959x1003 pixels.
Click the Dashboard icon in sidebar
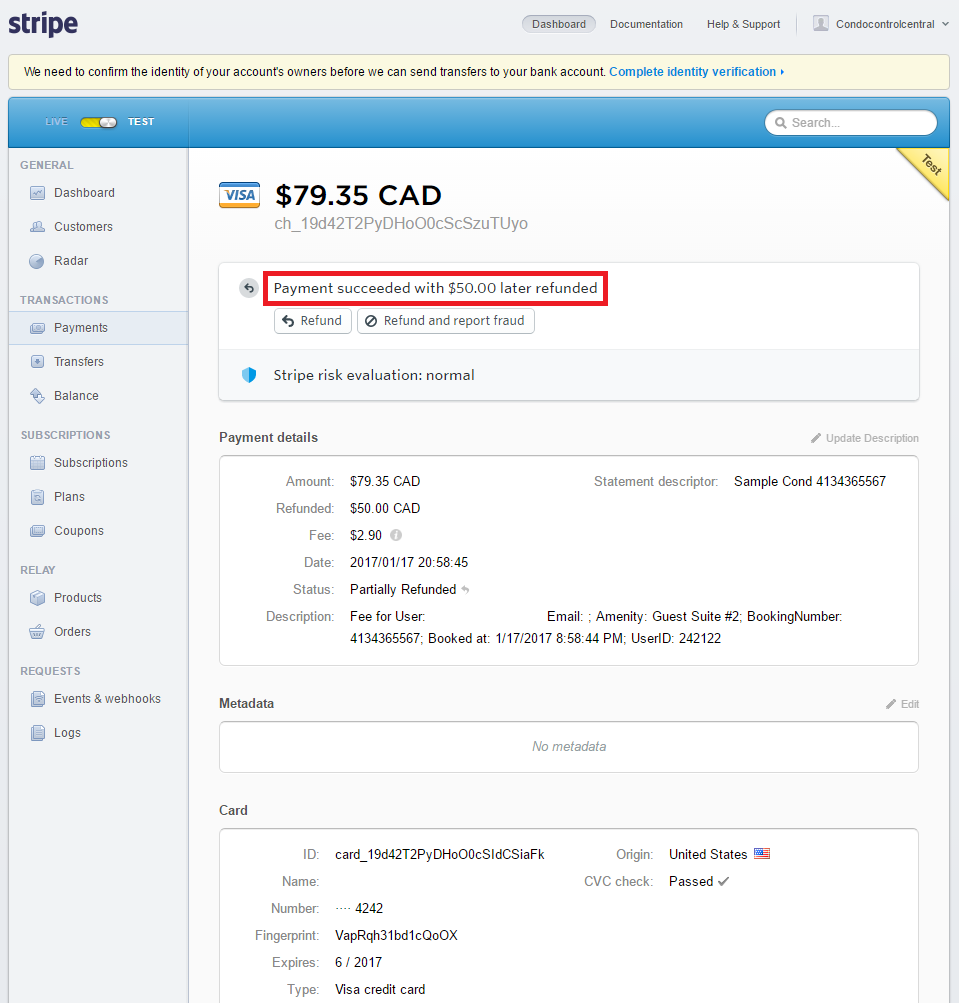(37, 193)
